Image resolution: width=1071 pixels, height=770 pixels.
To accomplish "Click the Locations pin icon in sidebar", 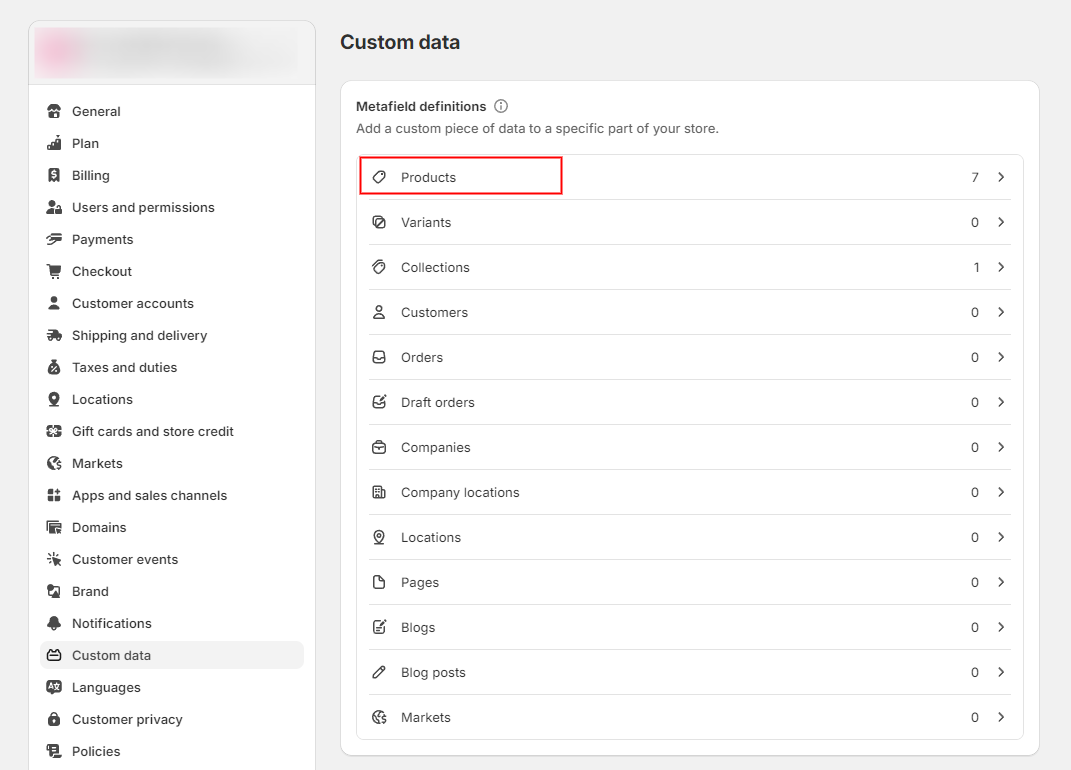I will [54, 399].
